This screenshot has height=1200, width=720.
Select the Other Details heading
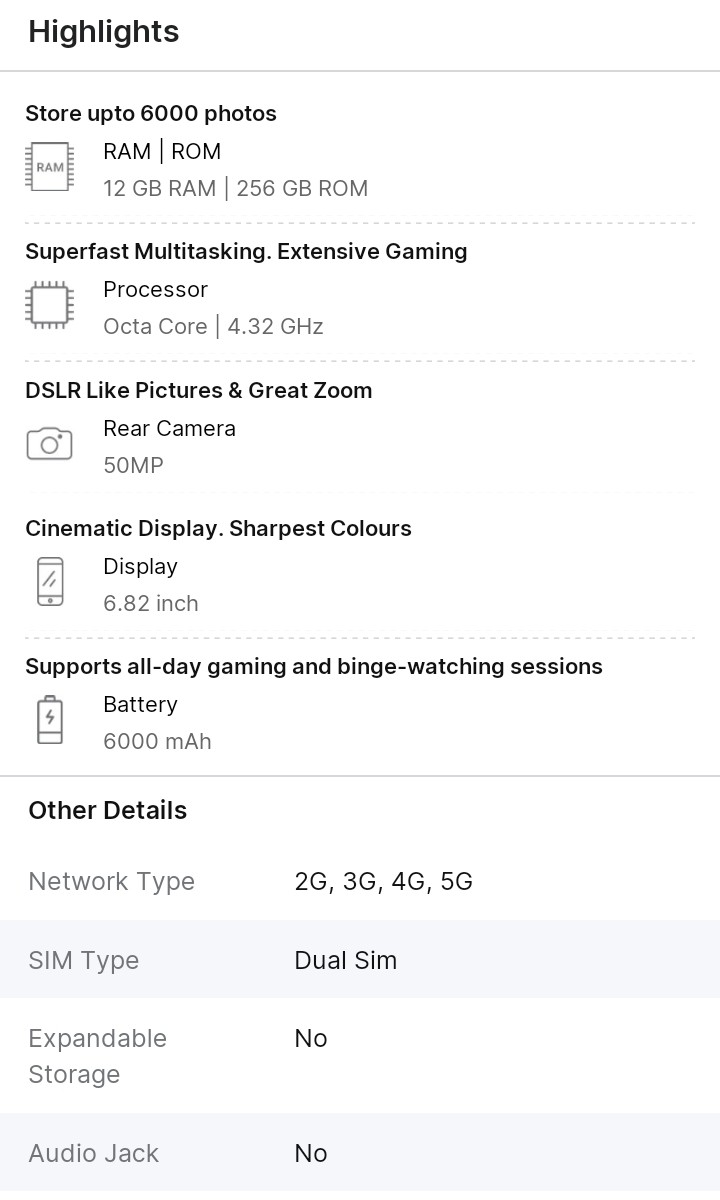pyautogui.click(x=108, y=810)
